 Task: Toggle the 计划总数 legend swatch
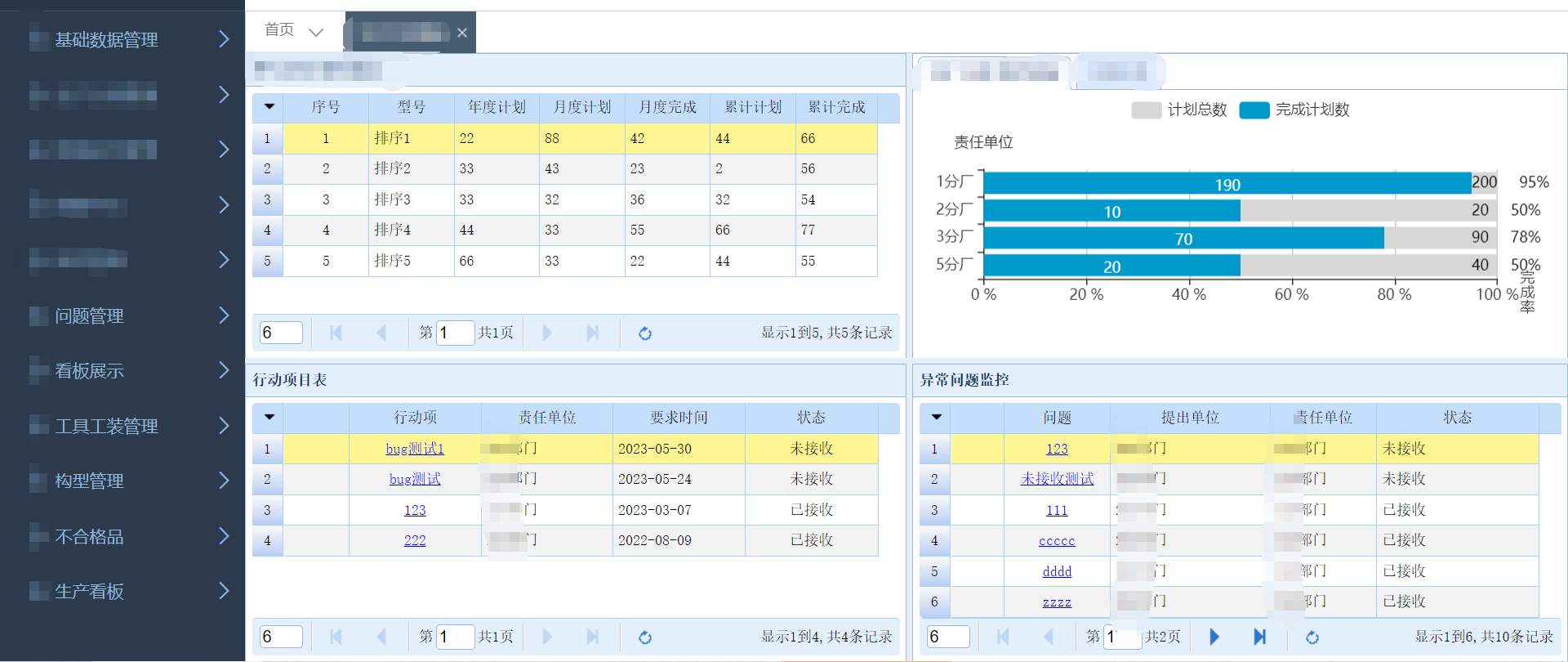point(1147,110)
